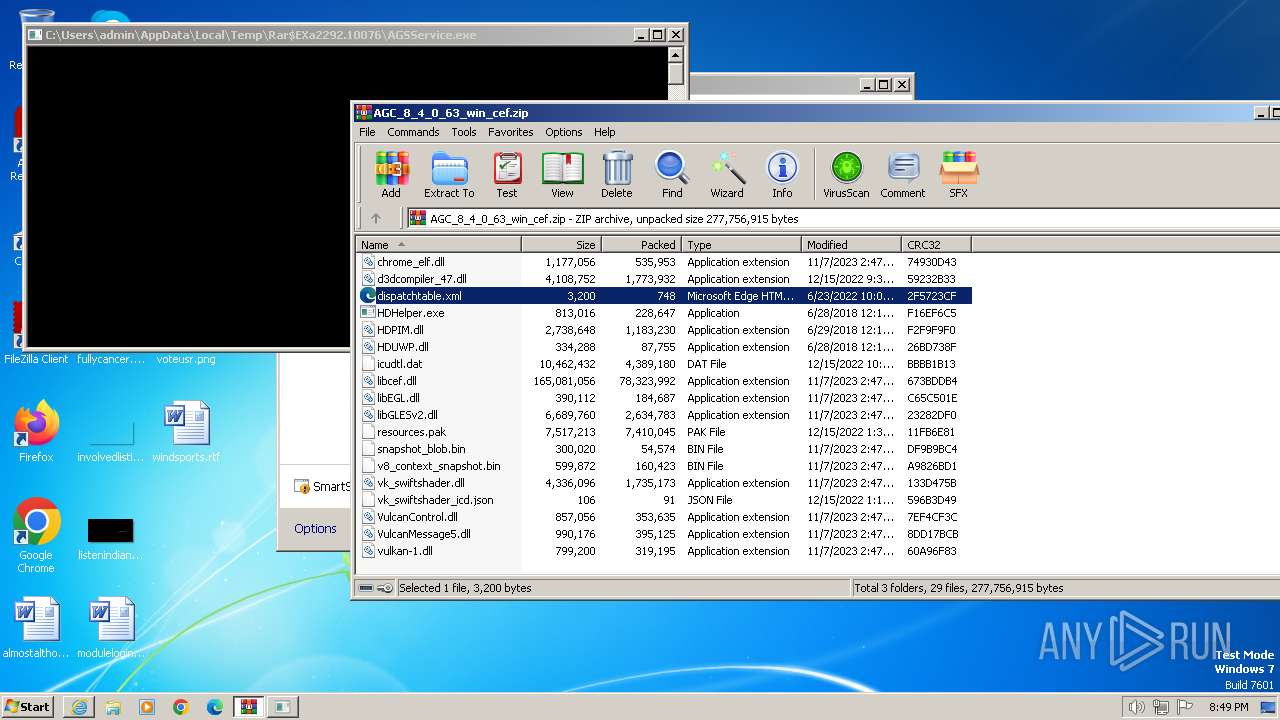This screenshot has height=720, width=1280.
Task: Sort files by Packed column header
Action: (x=641, y=244)
